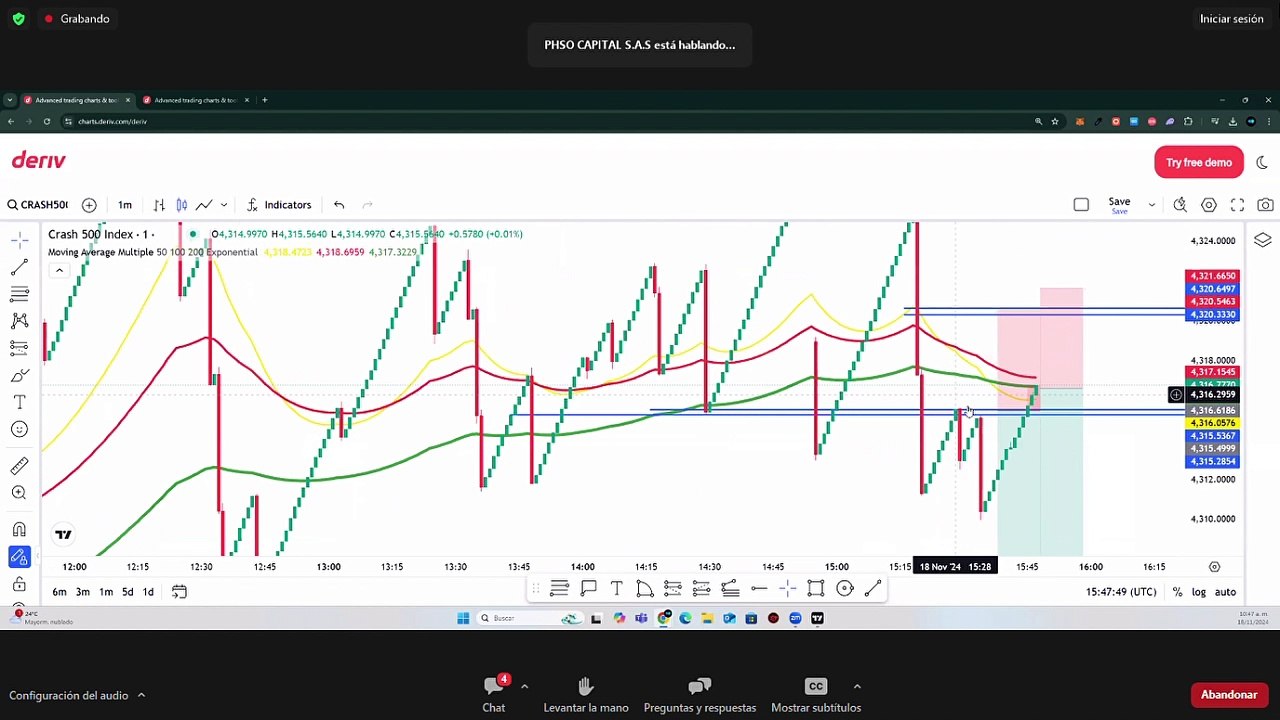Click the compare or add symbol plus icon

click(89, 205)
